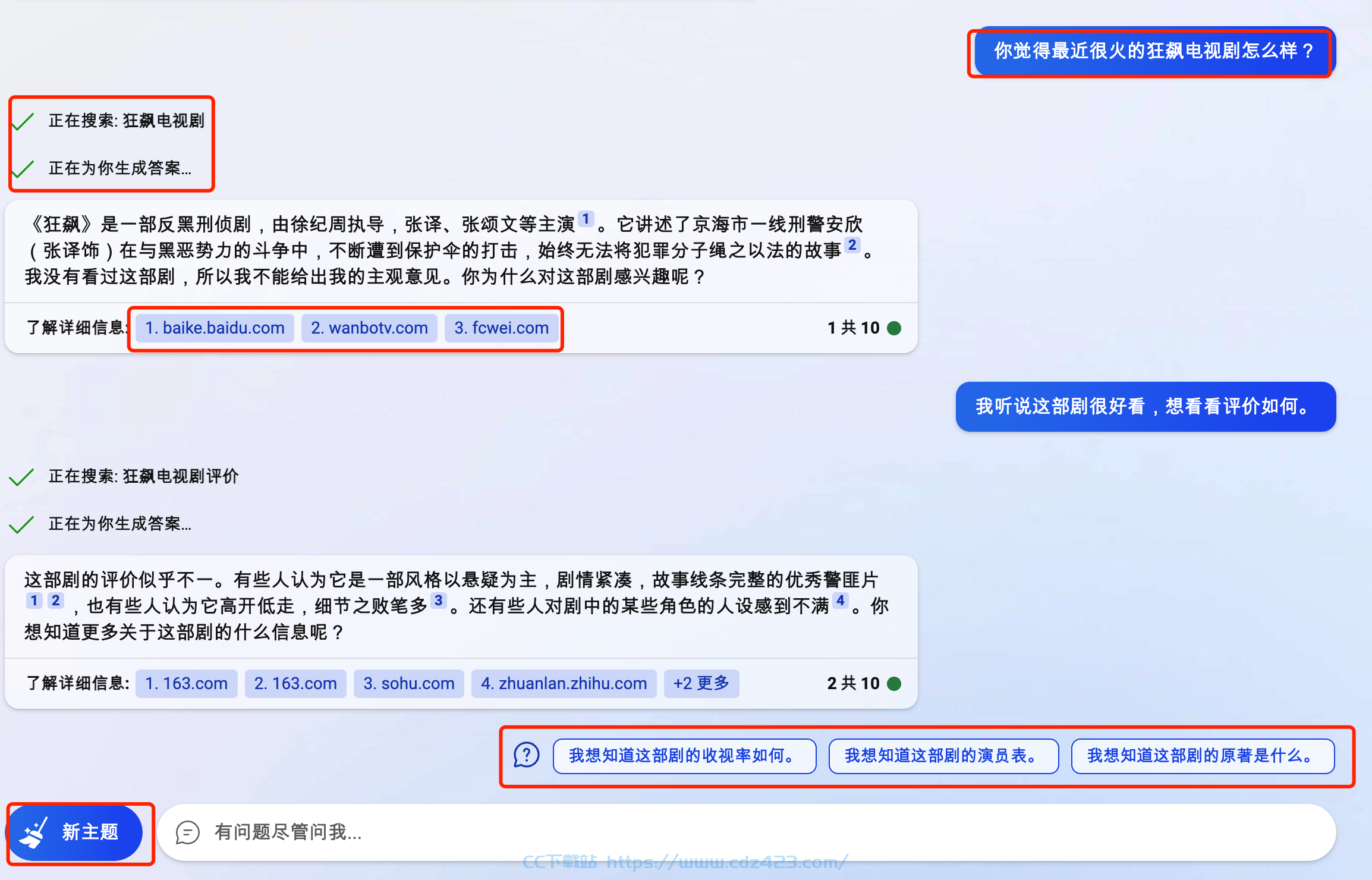This screenshot has width=1372, height=880.
Task: Click the chat bubble icon in the input box
Action: point(188,832)
